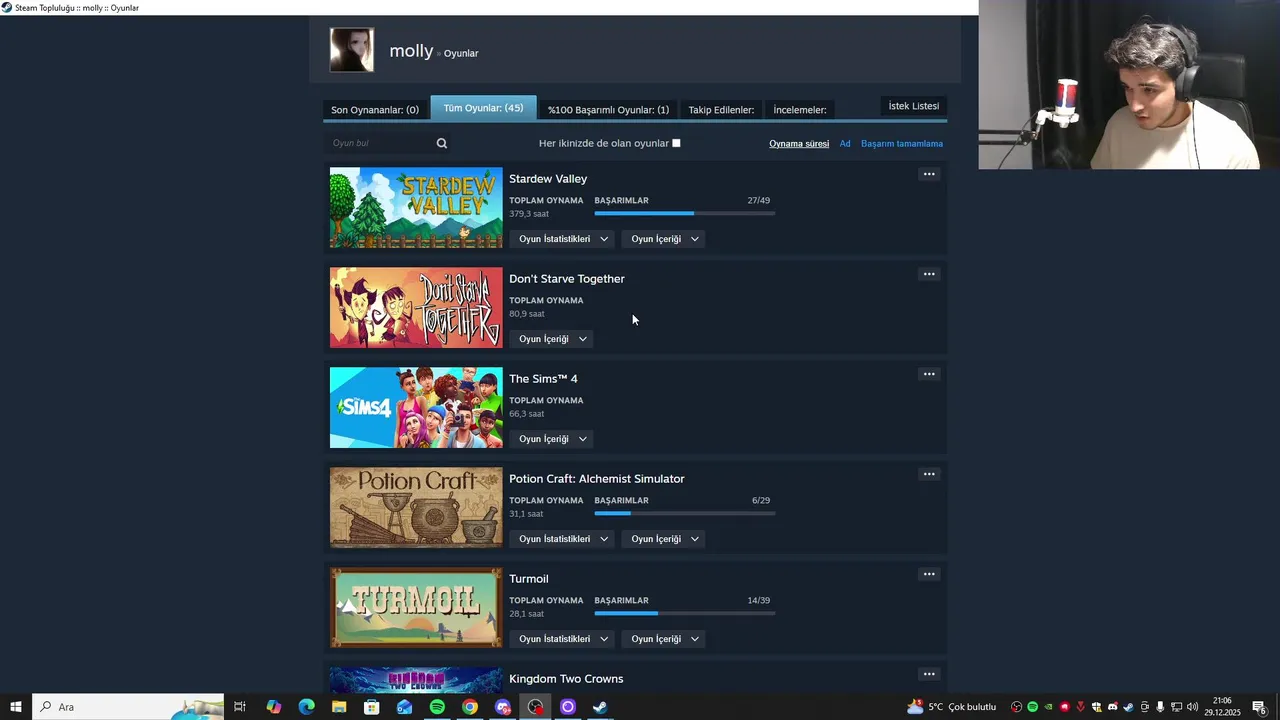
Task: Expand Oyun İstatistikleri for Stardew Valley
Action: [x=563, y=239]
